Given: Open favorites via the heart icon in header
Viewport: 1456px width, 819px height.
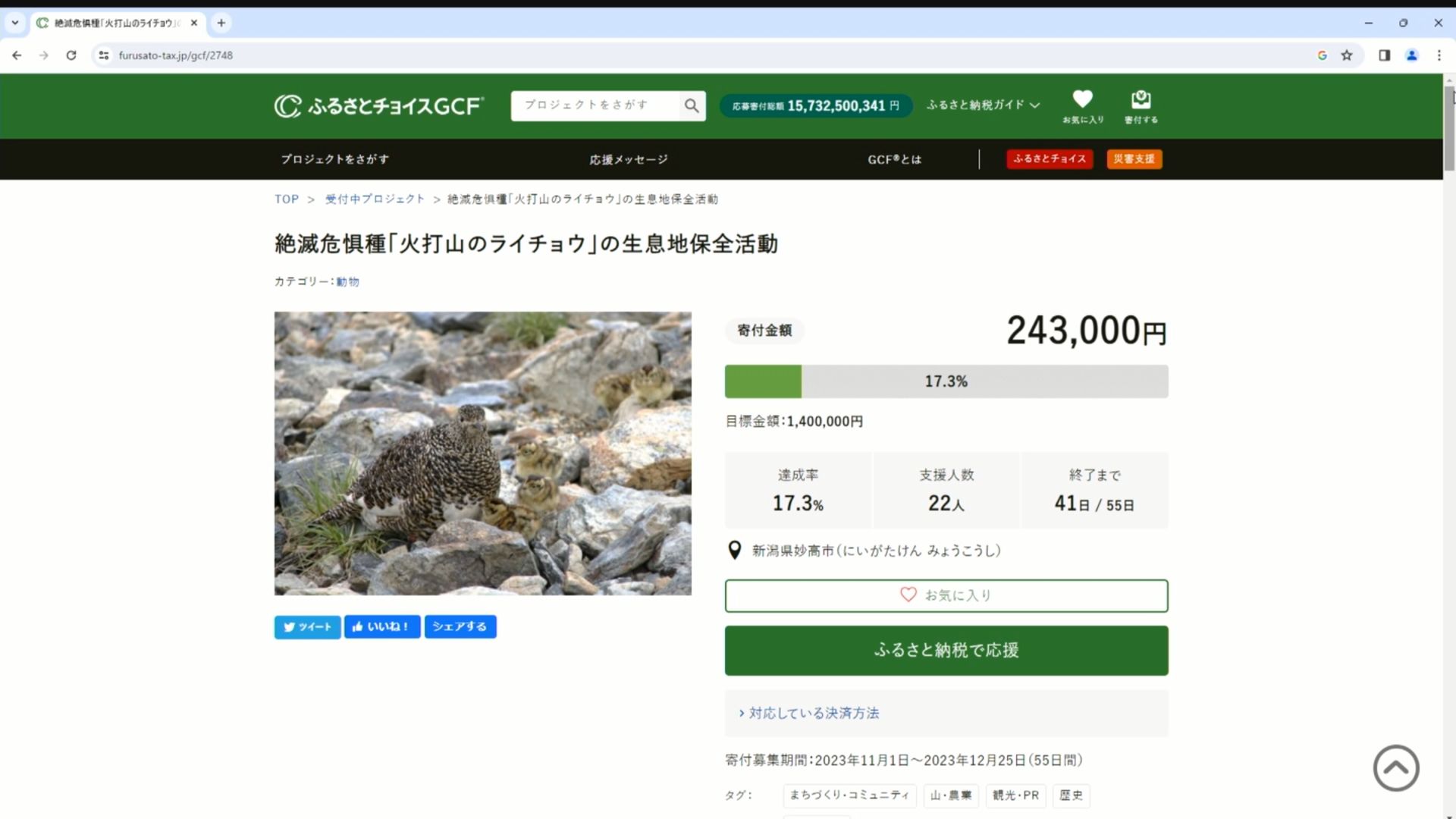Looking at the screenshot, I should 1082,106.
